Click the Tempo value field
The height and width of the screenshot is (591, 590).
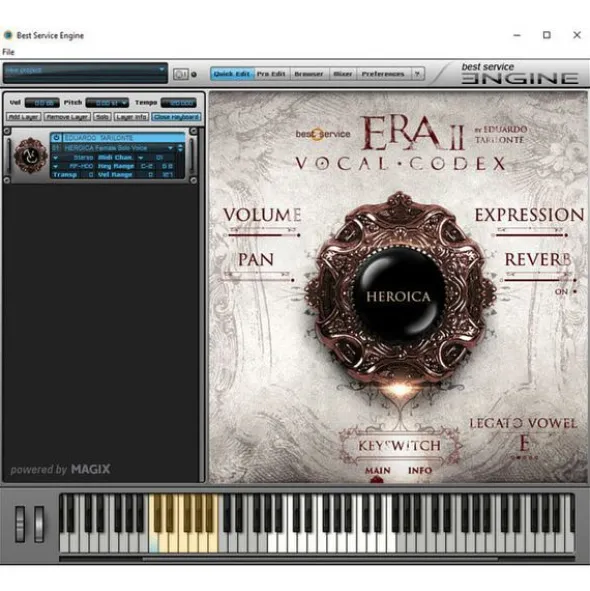click(179, 103)
